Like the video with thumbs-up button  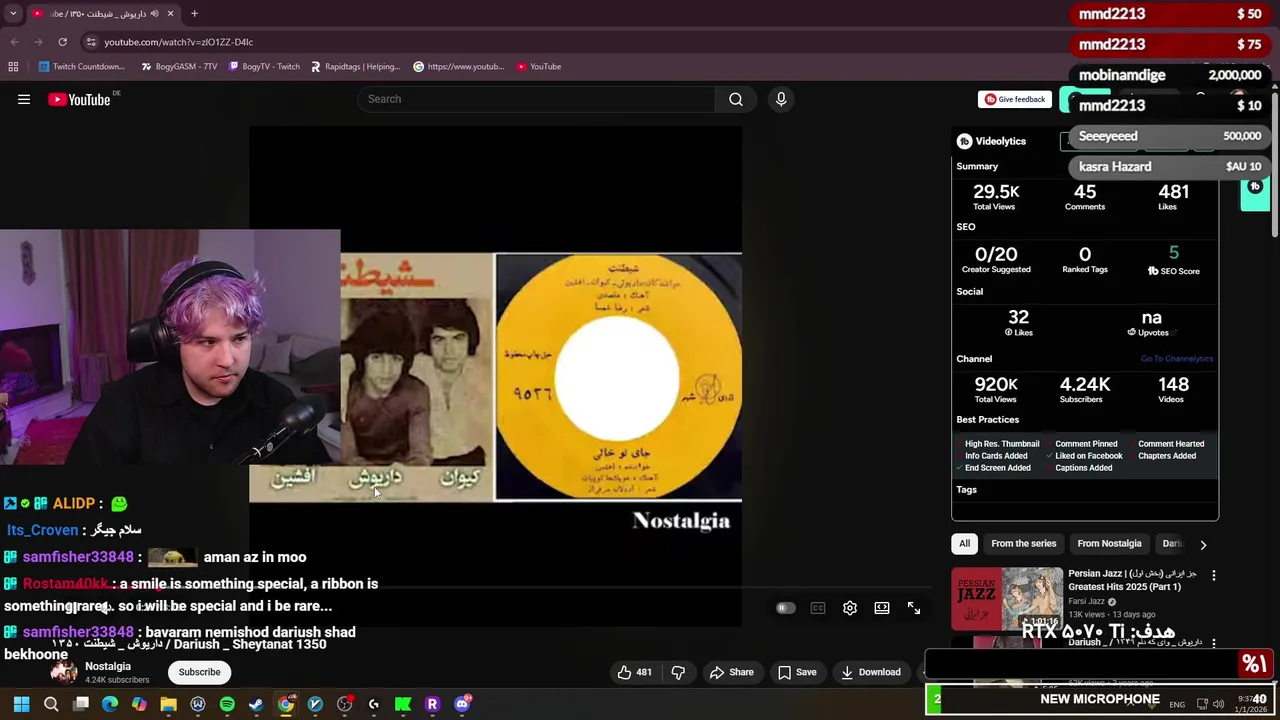(635, 672)
